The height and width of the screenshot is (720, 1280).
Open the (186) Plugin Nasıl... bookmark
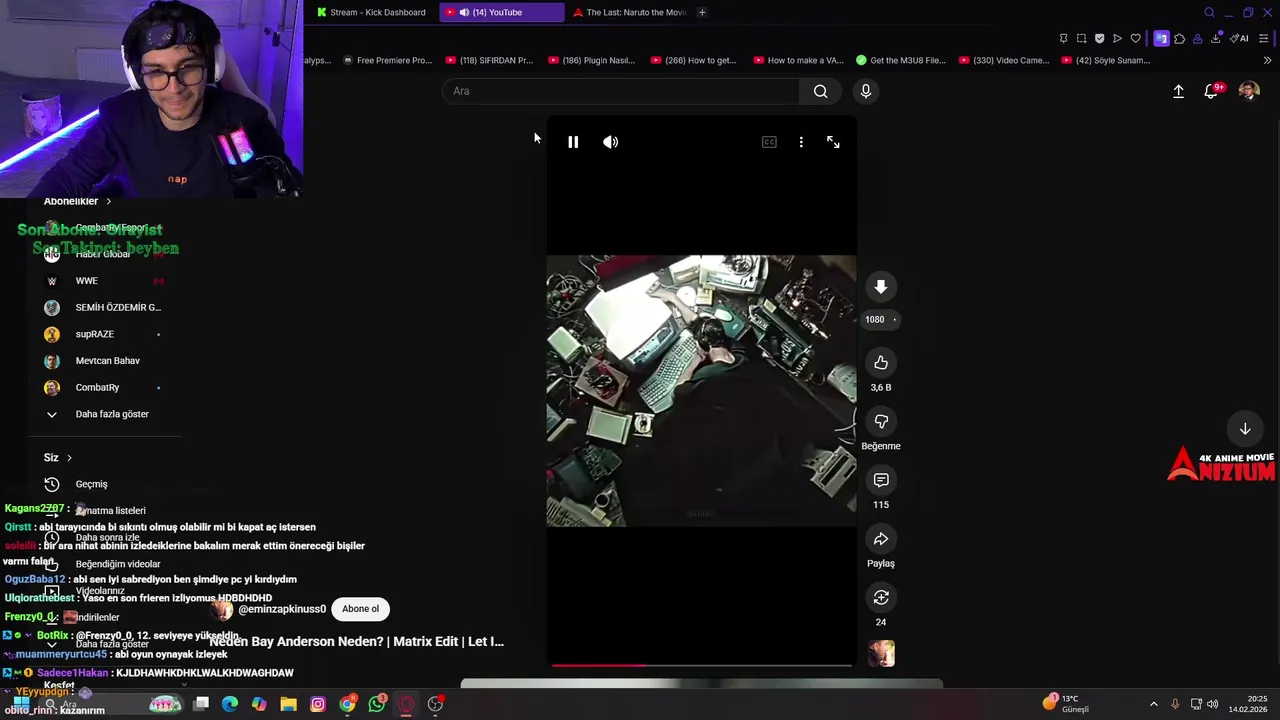point(591,60)
